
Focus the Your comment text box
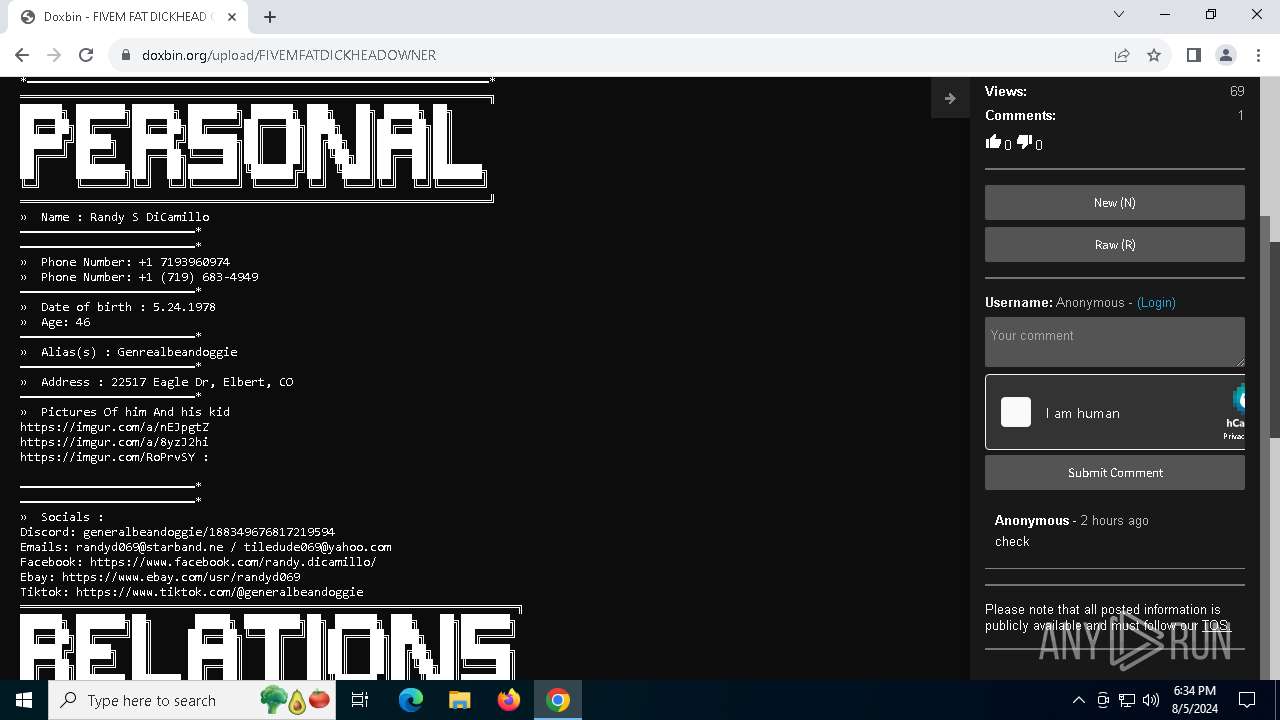tap(1115, 342)
